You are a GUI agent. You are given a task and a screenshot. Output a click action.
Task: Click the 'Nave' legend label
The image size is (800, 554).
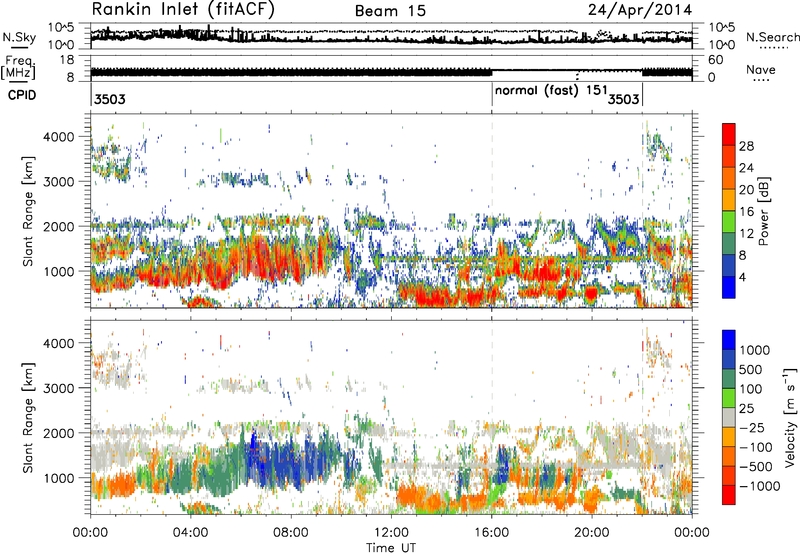click(x=761, y=69)
